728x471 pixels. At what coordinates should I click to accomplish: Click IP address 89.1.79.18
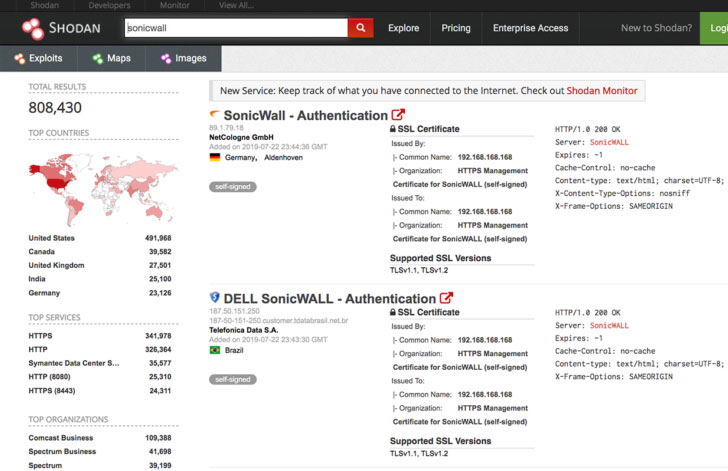(226, 128)
